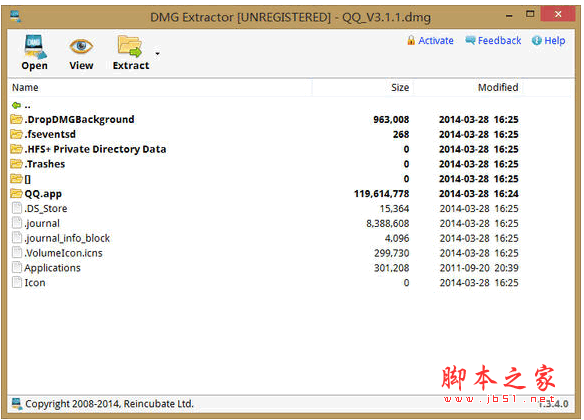Click the app icon in title bar
The image size is (584, 420).
pyautogui.click(x=16, y=16)
